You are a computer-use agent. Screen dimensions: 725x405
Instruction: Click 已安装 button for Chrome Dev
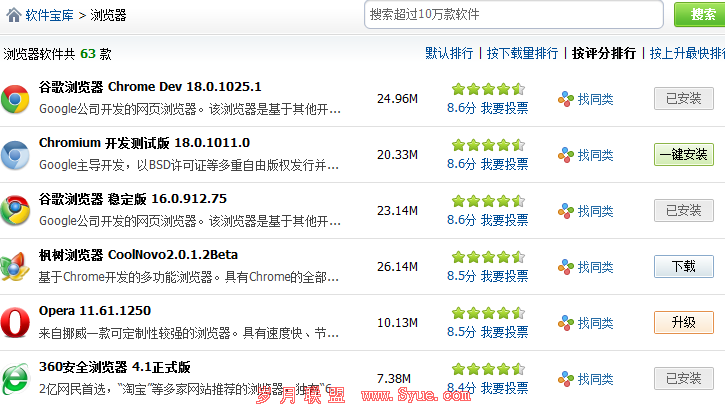(684, 98)
